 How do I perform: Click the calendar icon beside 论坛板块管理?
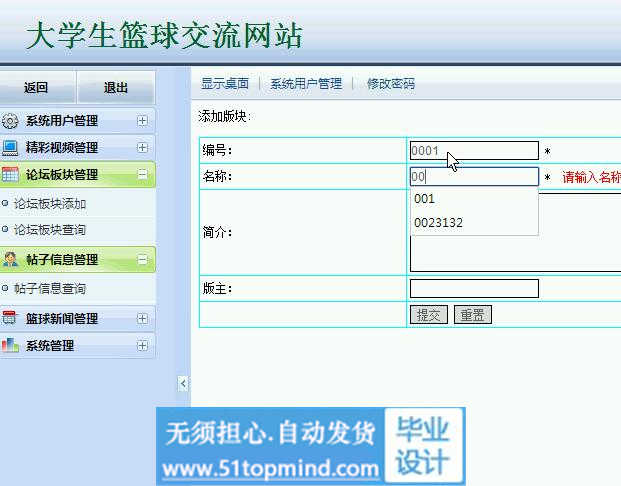(10, 174)
